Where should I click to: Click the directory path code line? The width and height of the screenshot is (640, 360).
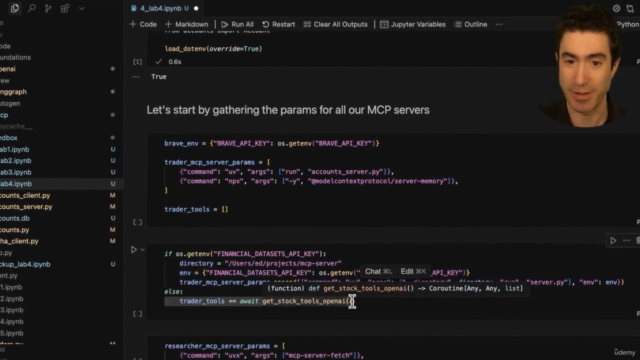(260, 263)
